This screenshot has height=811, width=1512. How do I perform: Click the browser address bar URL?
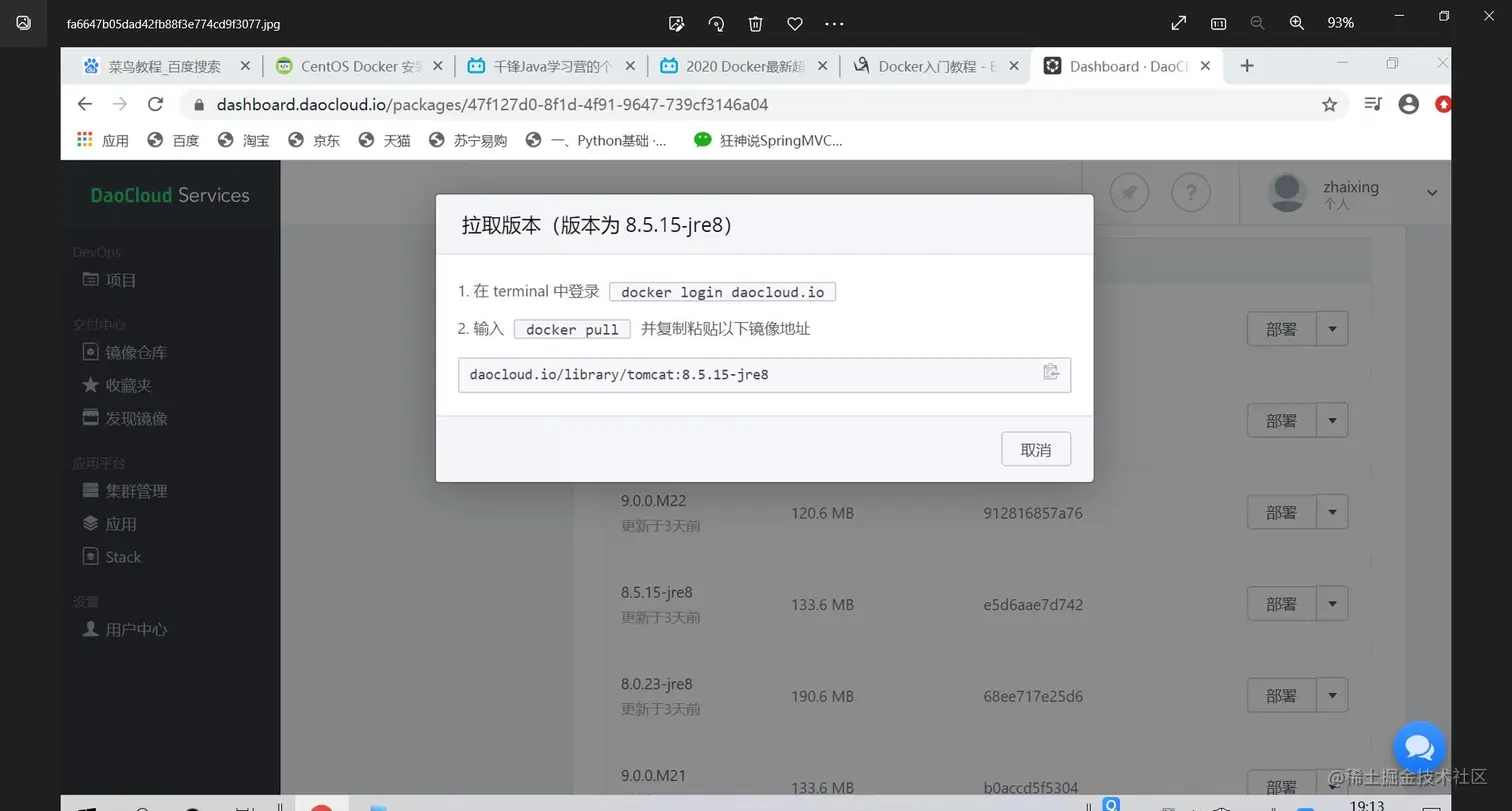tap(492, 104)
